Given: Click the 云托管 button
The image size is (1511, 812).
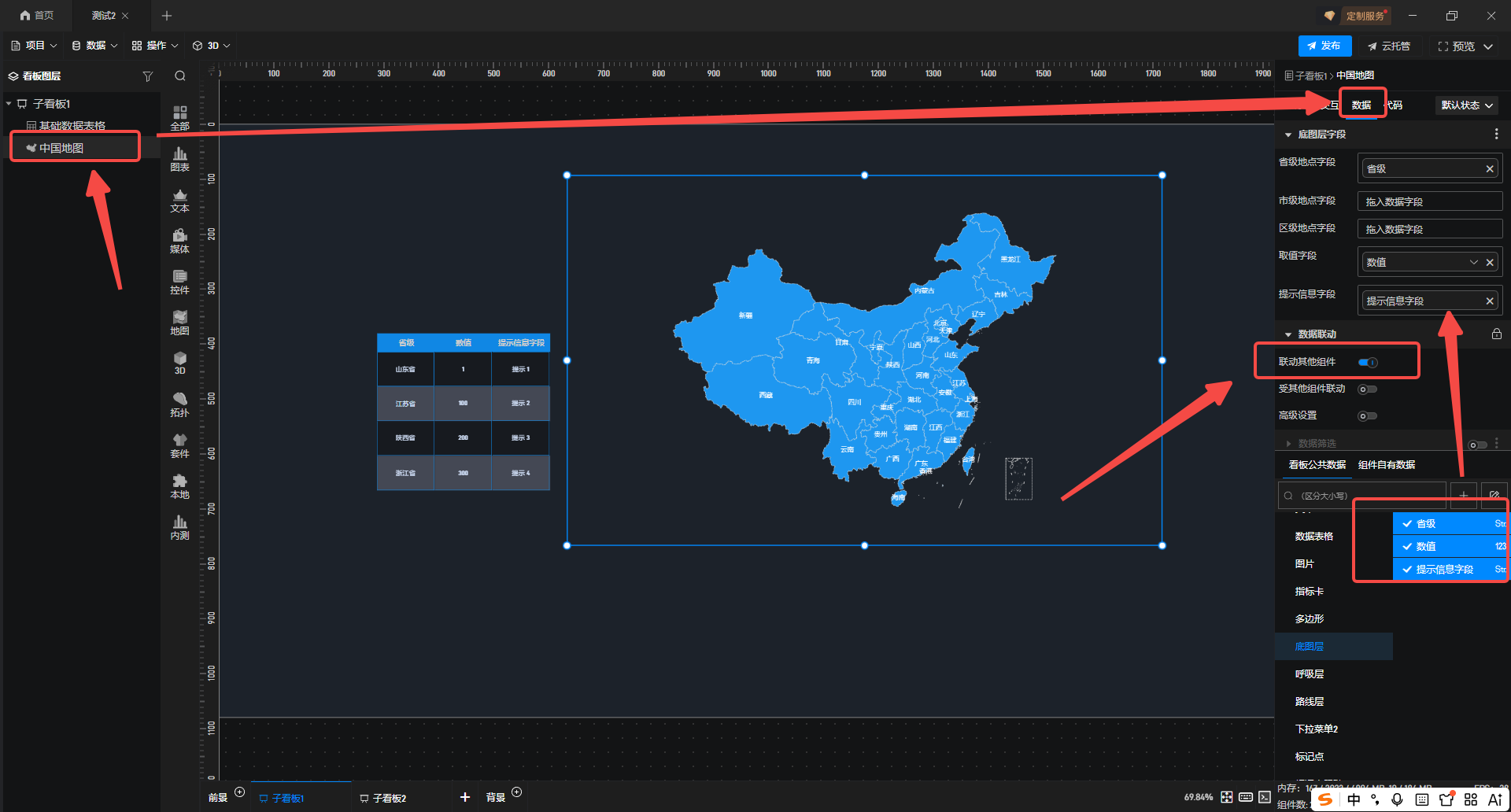Looking at the screenshot, I should (1389, 46).
